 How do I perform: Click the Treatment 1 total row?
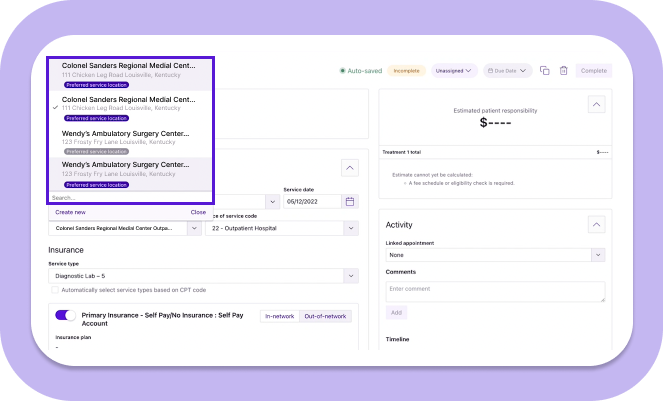(x=495, y=152)
